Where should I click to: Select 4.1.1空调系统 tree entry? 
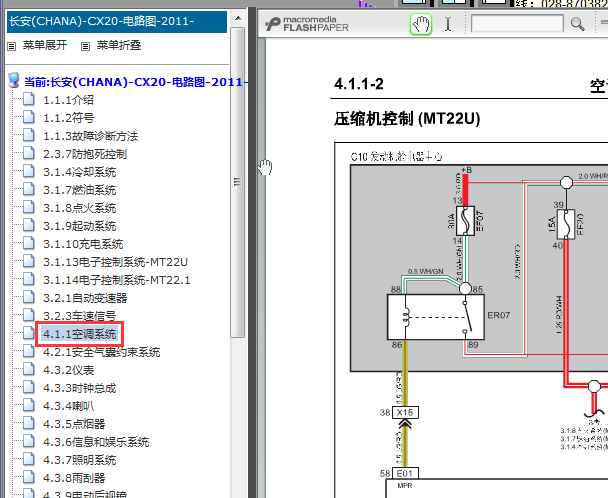(x=79, y=334)
